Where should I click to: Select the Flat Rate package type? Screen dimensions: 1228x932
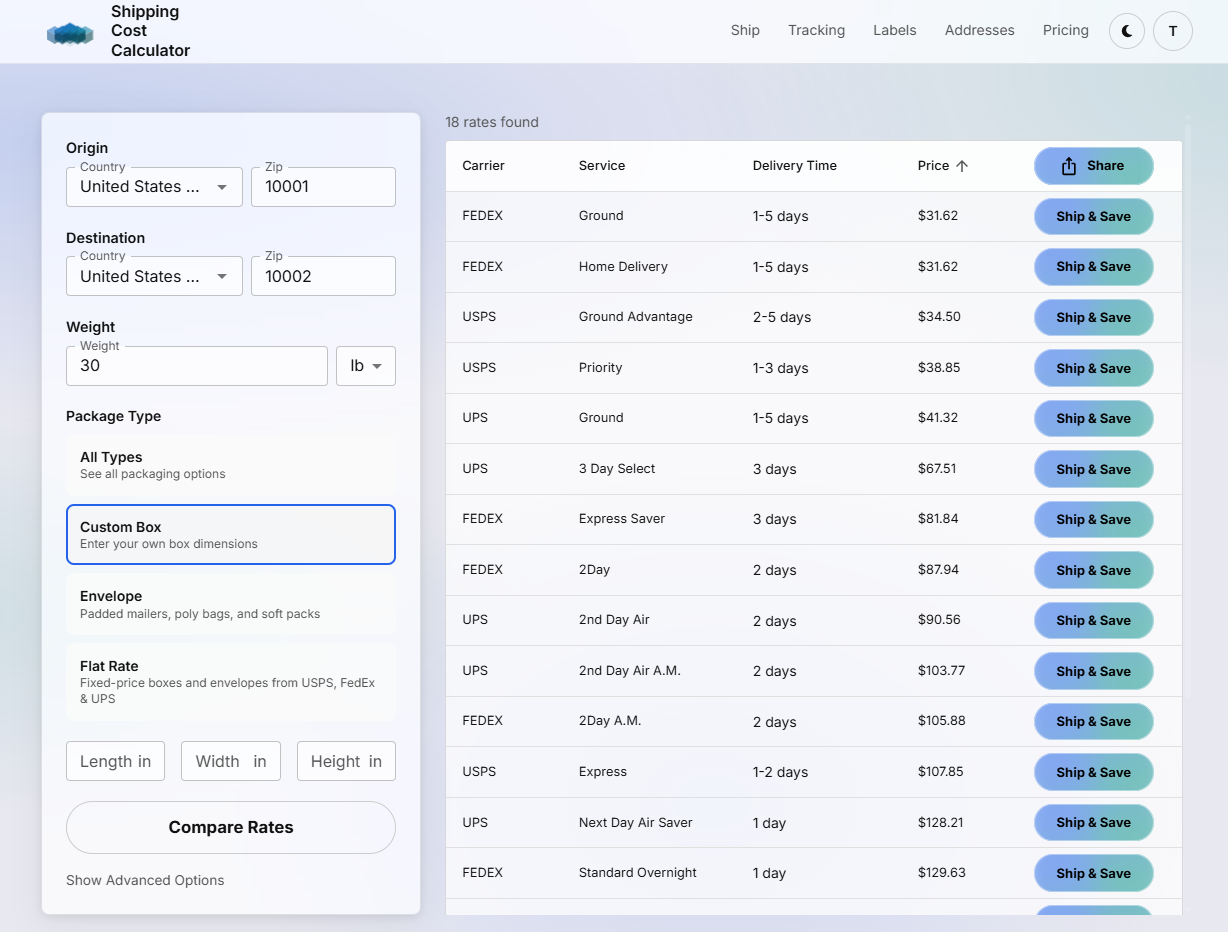pos(230,681)
